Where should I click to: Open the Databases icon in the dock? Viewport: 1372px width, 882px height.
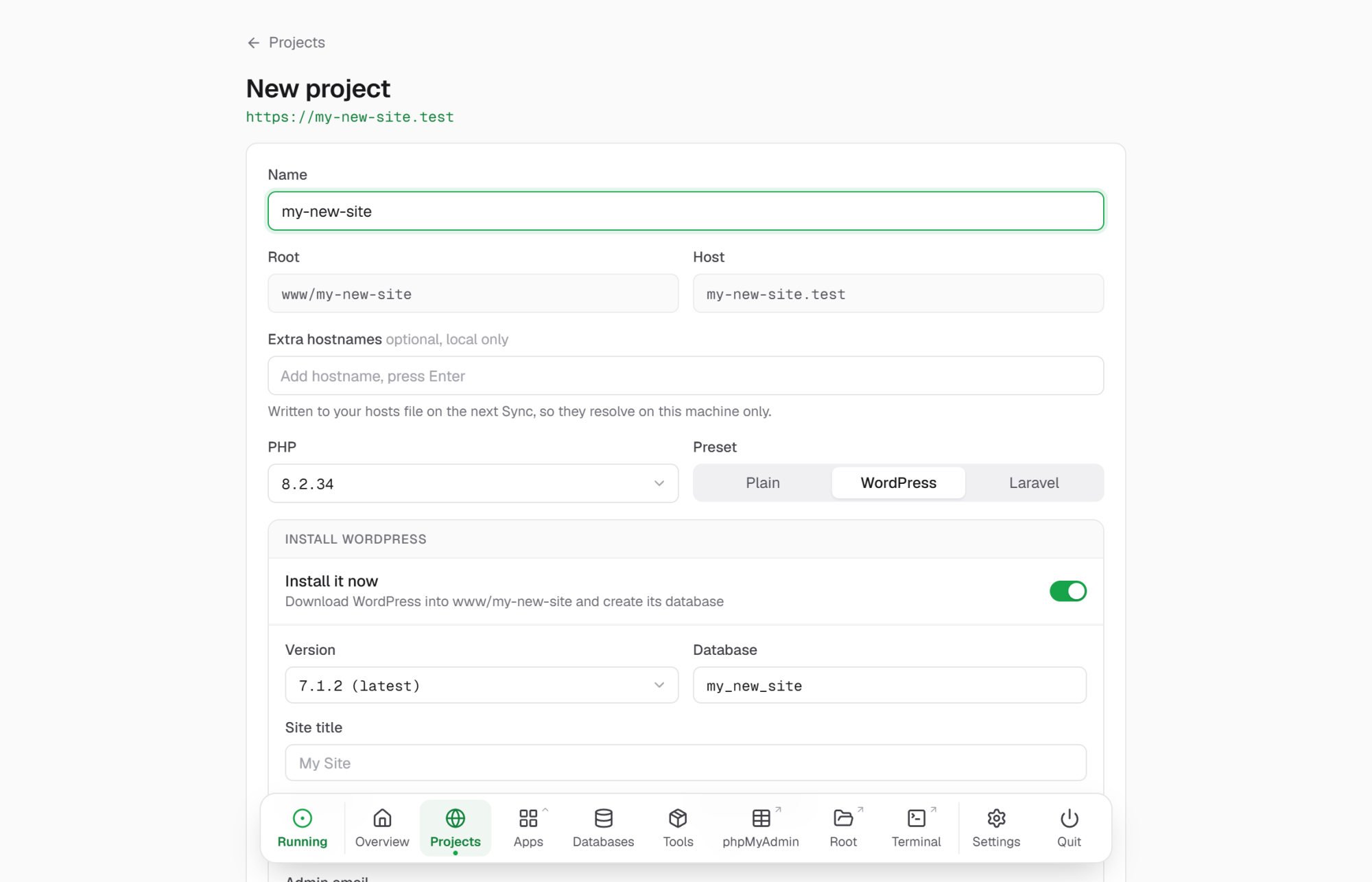(604, 818)
